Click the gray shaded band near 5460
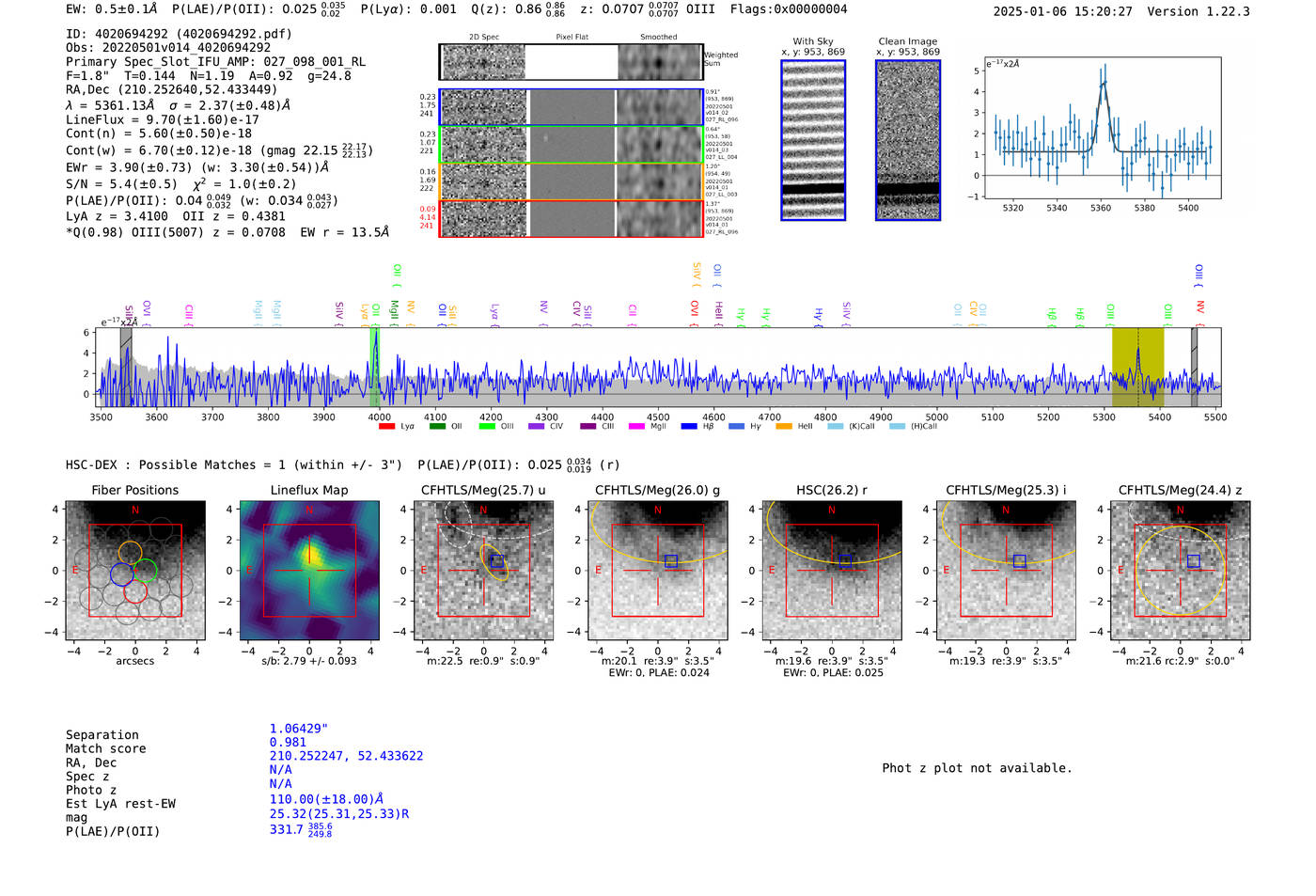This screenshot has width=1316, height=896. click(1195, 368)
